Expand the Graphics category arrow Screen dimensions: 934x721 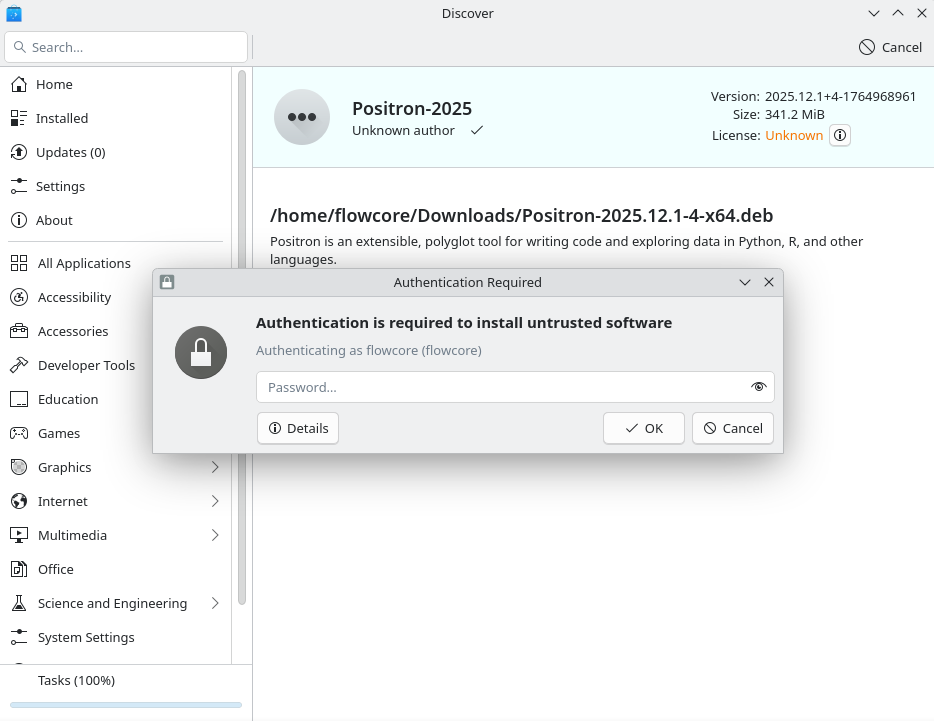(215, 468)
